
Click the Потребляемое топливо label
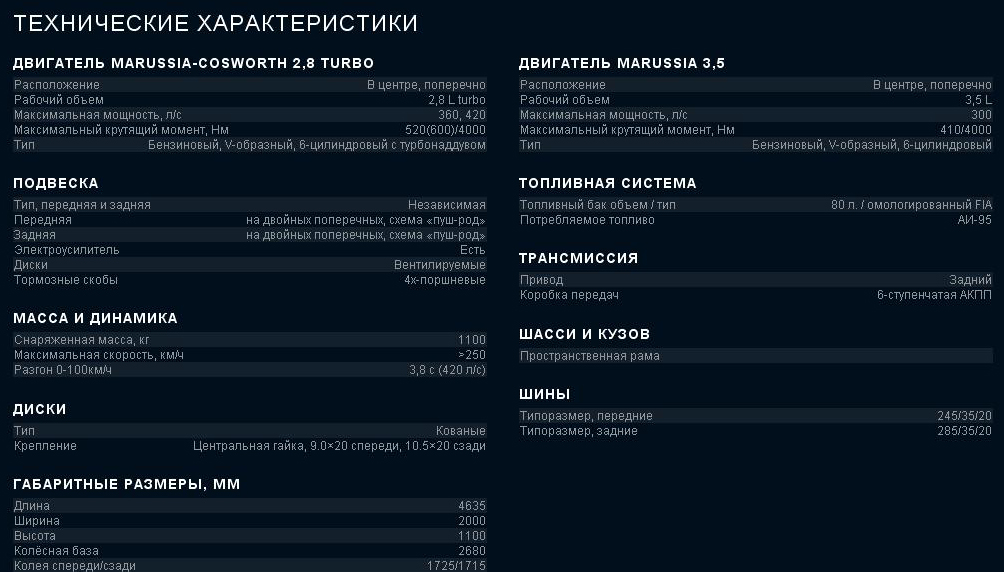coord(587,220)
